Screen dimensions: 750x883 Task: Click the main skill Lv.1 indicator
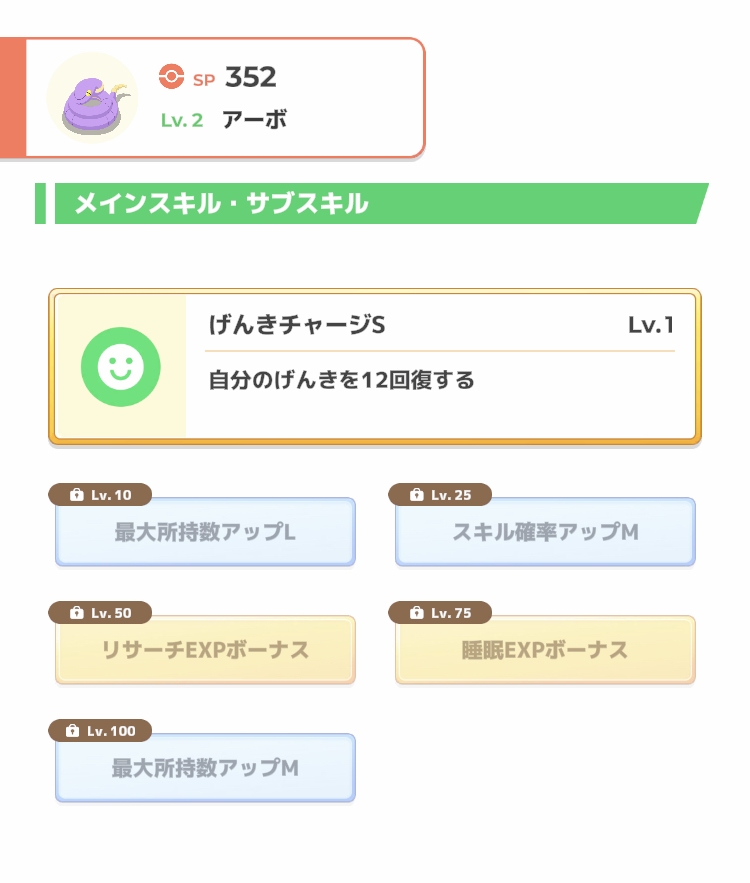point(650,325)
